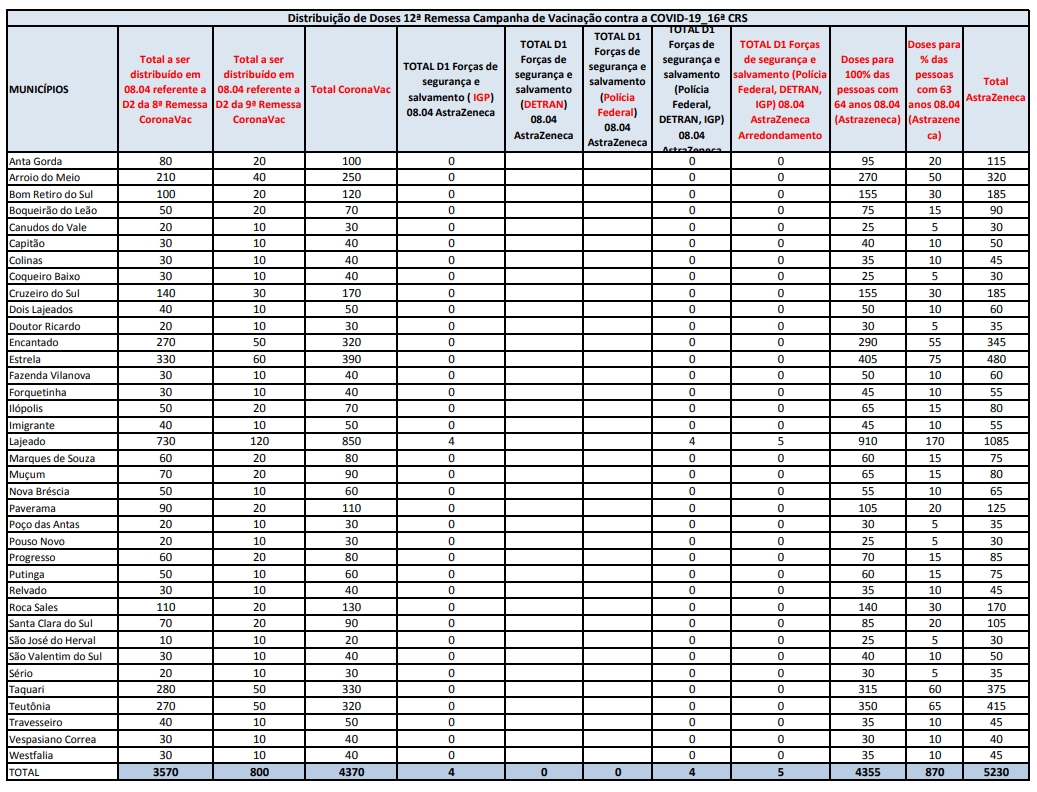Select the 'Total CoronaVac' column header

pyautogui.click(x=351, y=89)
